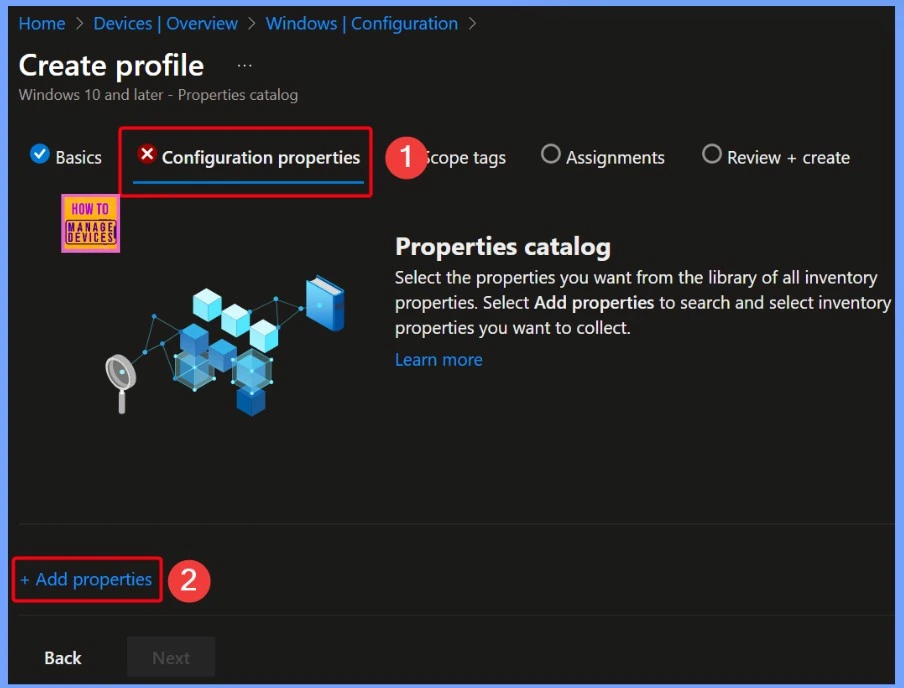Select the Configuration properties tab
Screen dimensions: 904x688
click(x=248, y=157)
